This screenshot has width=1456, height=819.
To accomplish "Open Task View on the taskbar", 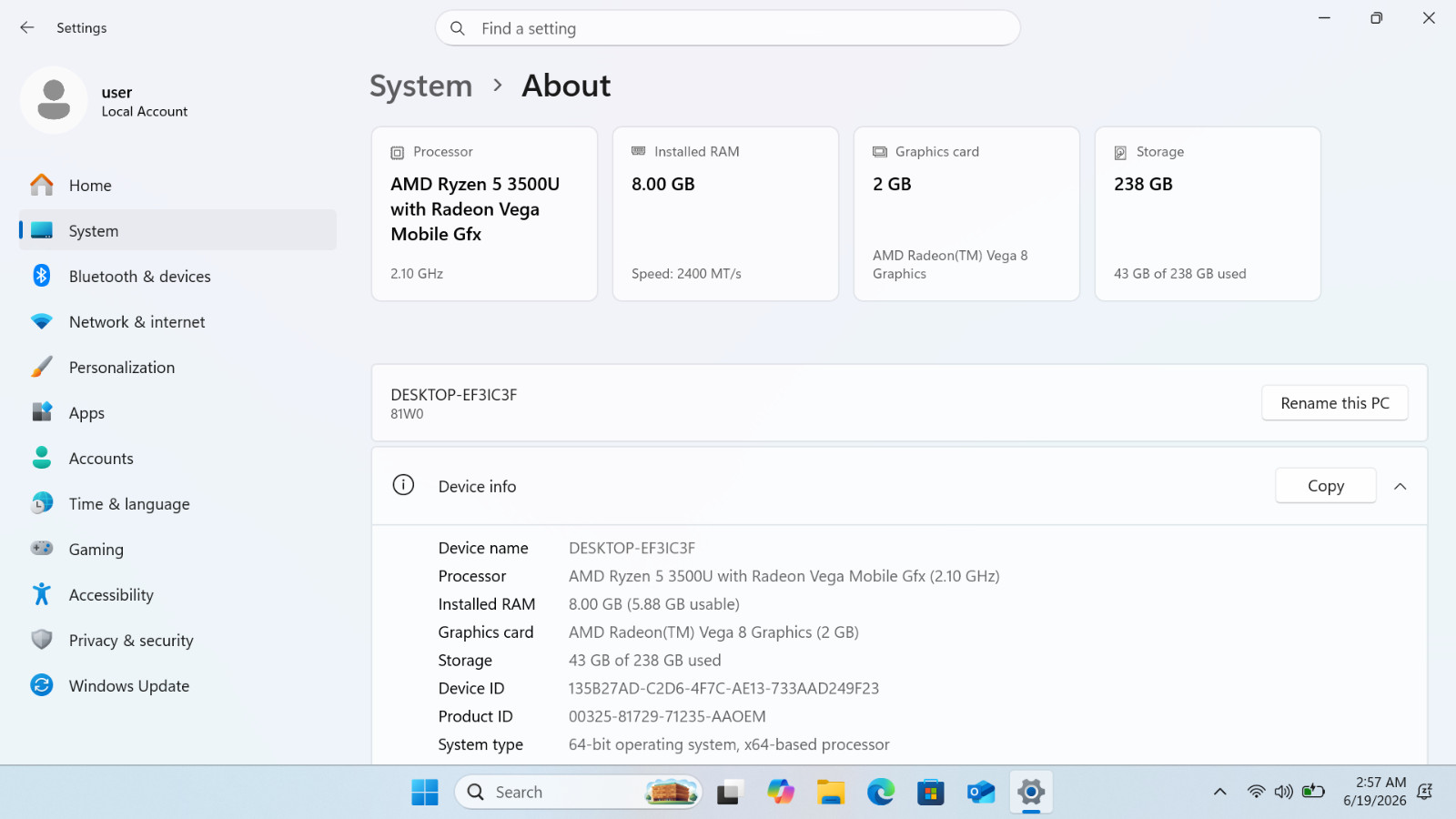I will pos(730,792).
